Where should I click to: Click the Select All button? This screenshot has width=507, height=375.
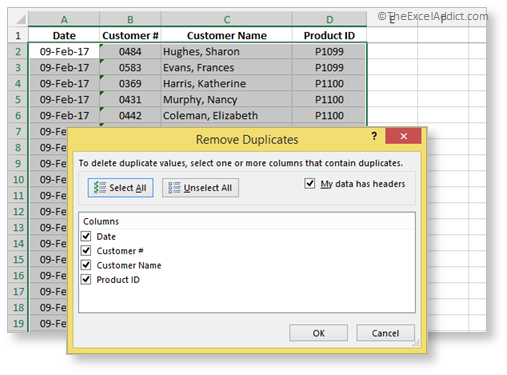point(120,188)
